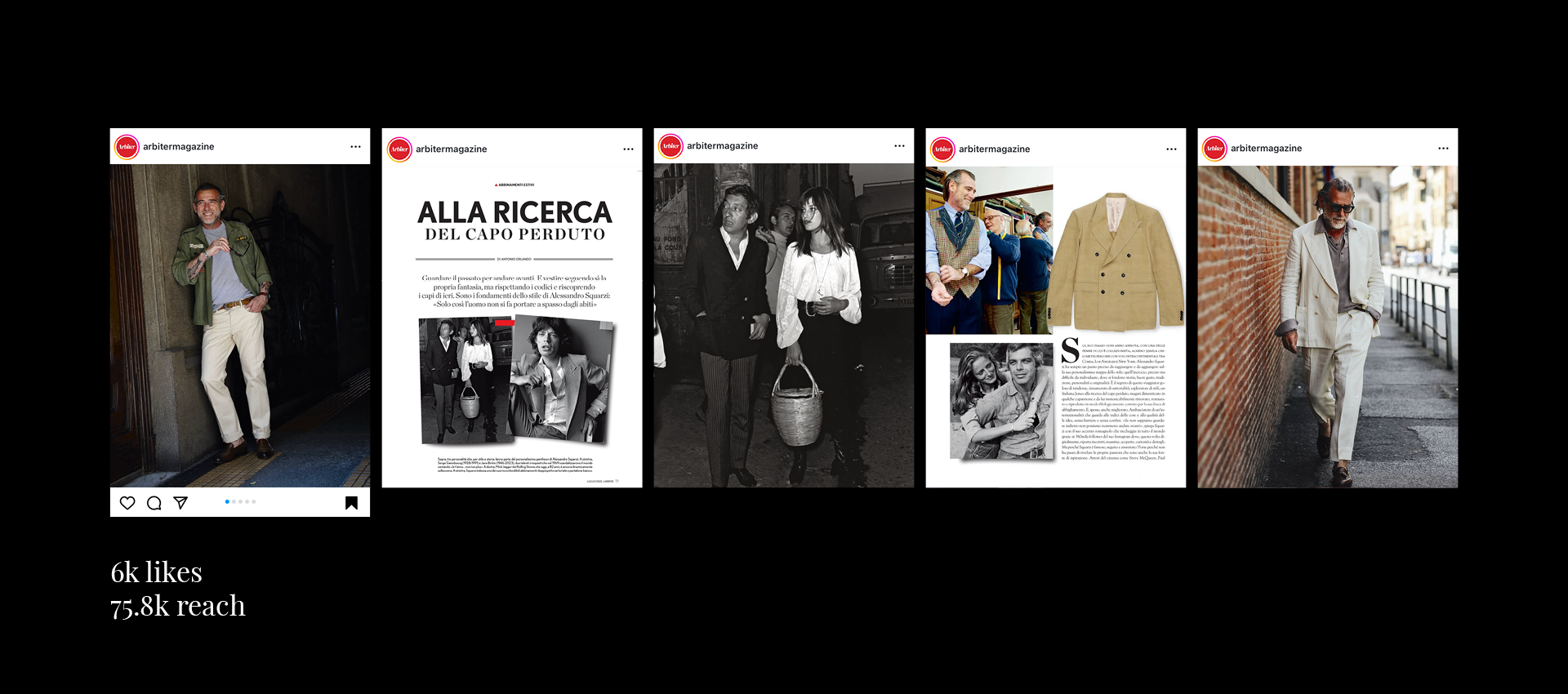This screenshot has width=1568, height=694.
Task: Open the Alla Ricerca magazine page image
Action: tap(512, 327)
